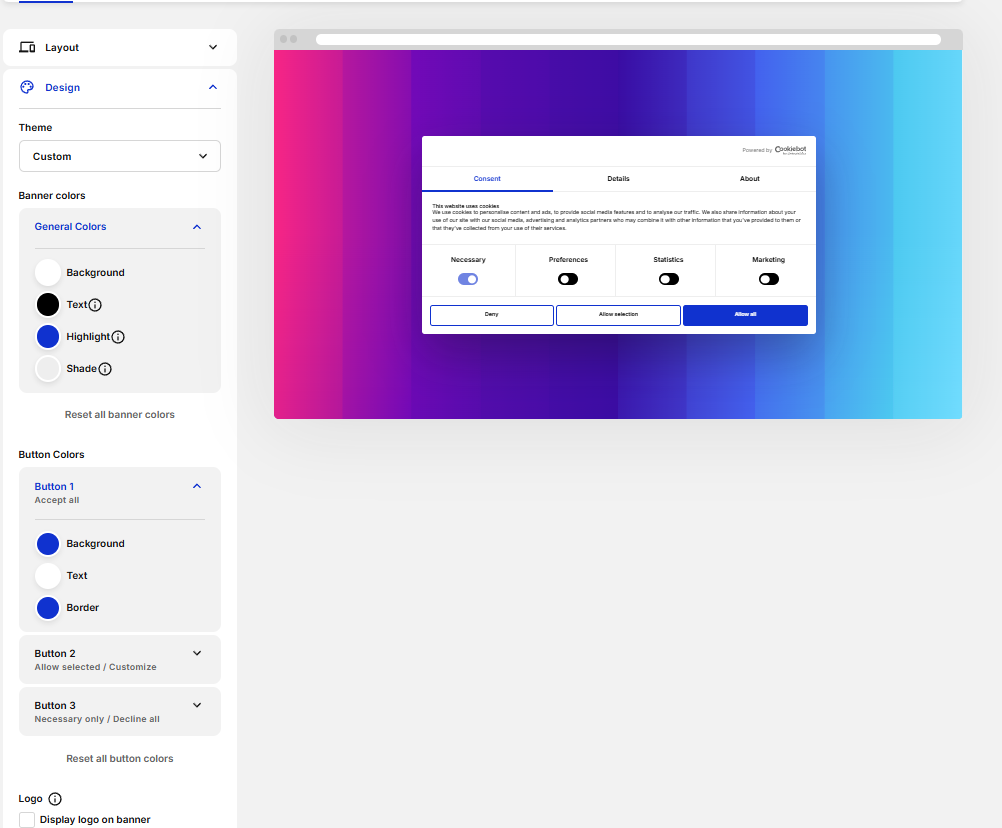Enable the Marketing consent toggle

pyautogui.click(x=768, y=279)
